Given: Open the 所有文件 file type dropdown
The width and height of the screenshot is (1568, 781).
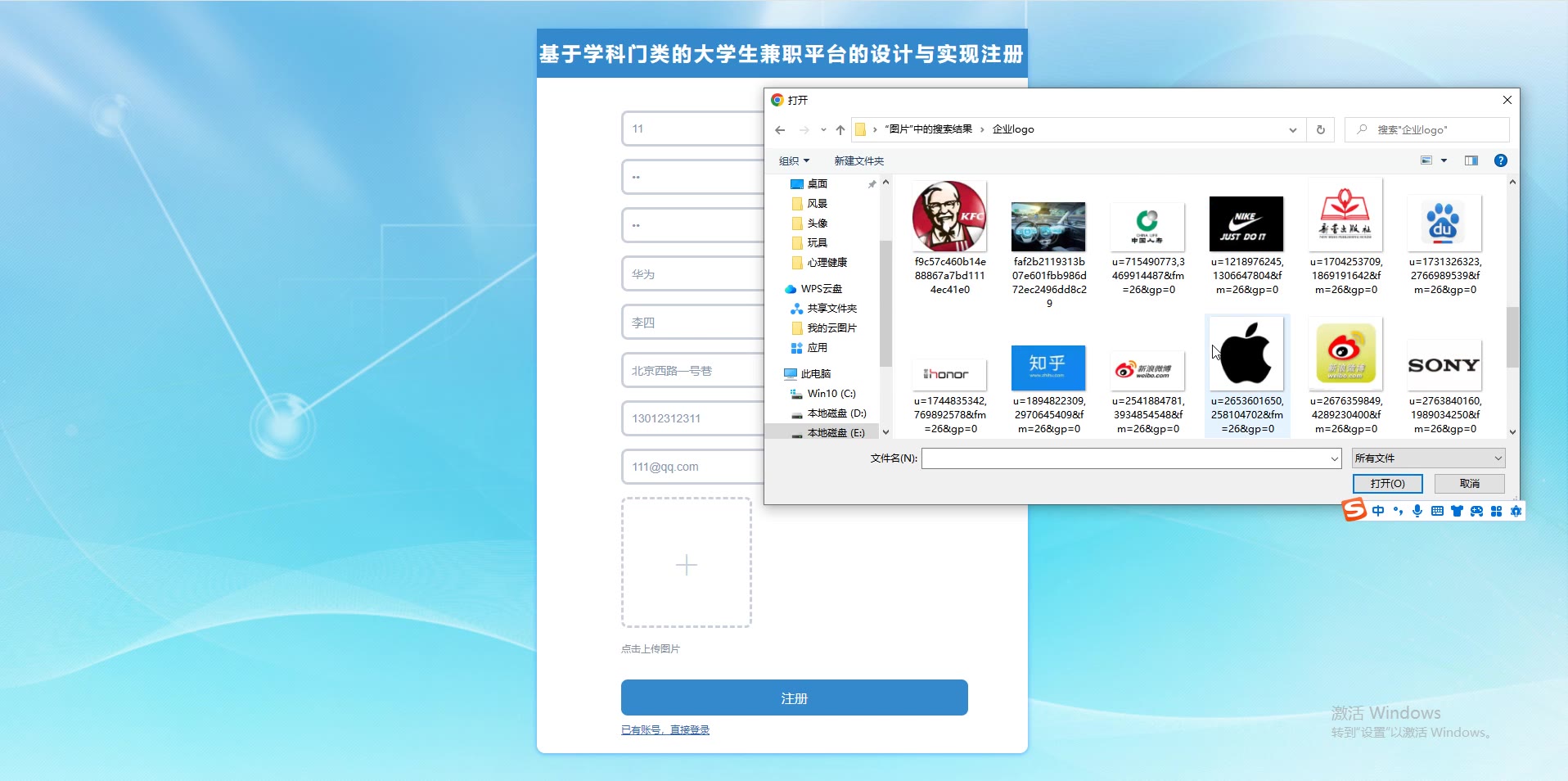Looking at the screenshot, I should (x=1428, y=458).
